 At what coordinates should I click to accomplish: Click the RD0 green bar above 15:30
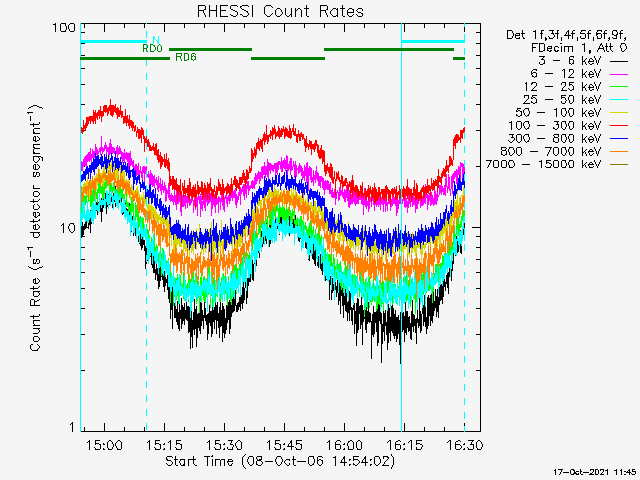(211, 50)
